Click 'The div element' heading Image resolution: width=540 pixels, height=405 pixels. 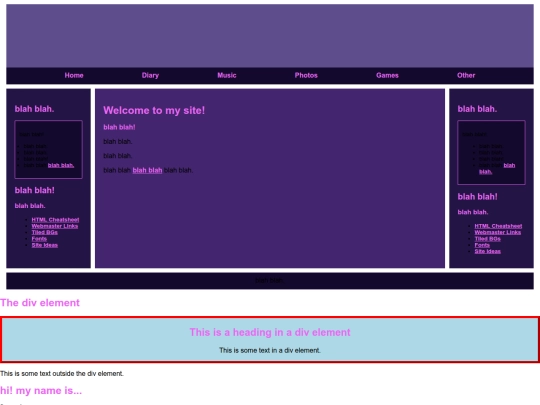(40, 302)
